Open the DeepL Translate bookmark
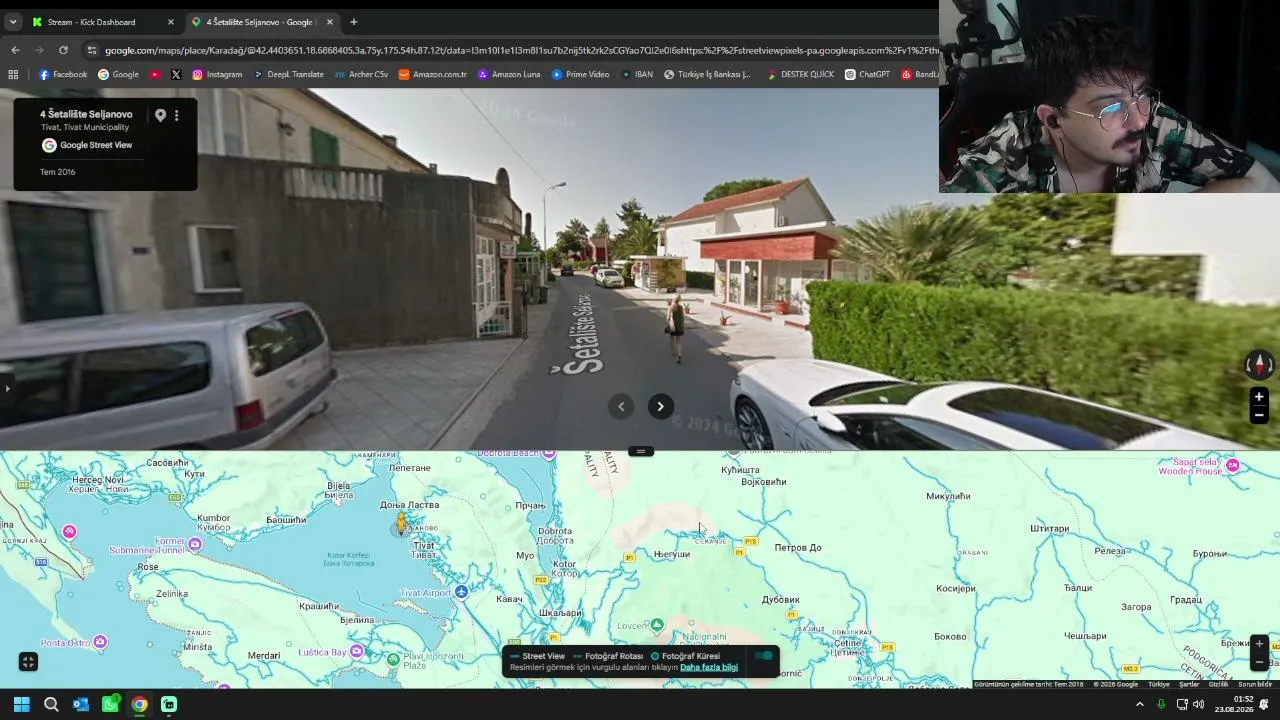The width and height of the screenshot is (1280, 720). (x=288, y=74)
